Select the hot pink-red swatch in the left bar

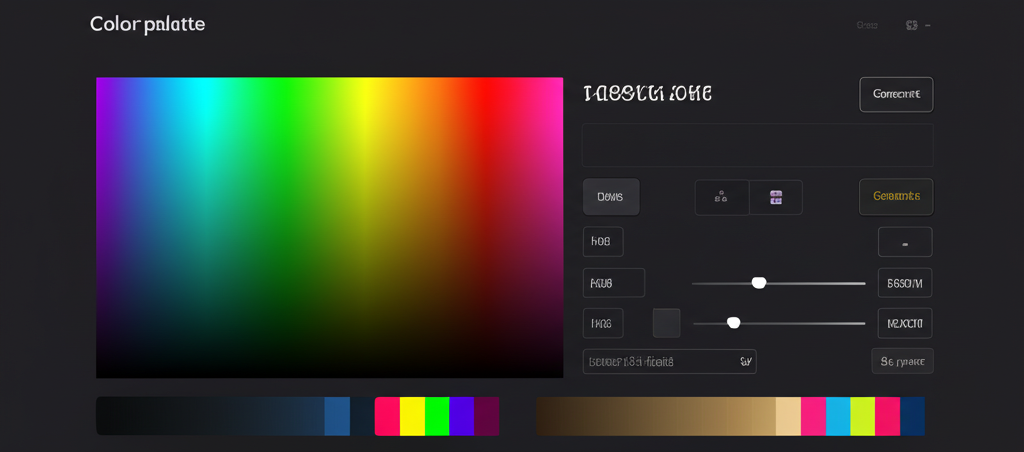(x=387, y=416)
